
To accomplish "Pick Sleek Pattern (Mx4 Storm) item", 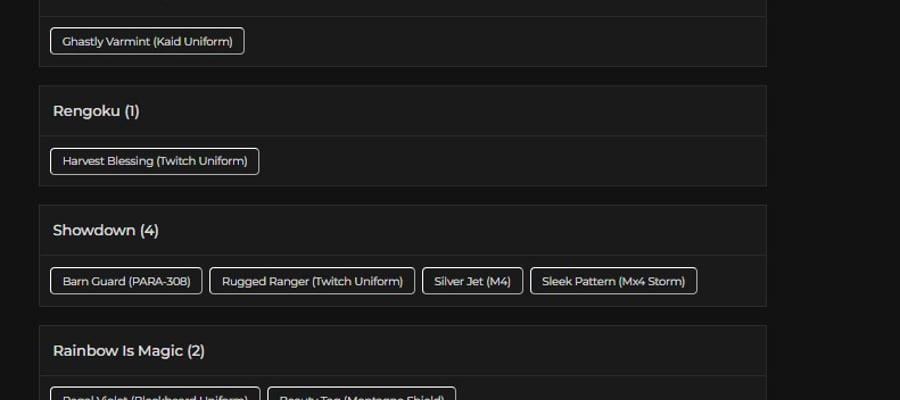I will pos(614,281).
